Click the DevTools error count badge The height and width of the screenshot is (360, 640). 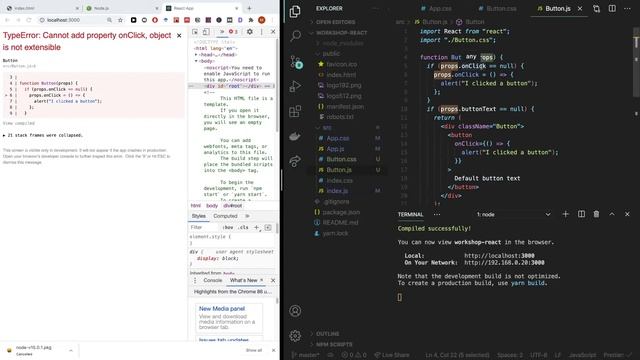point(233,32)
